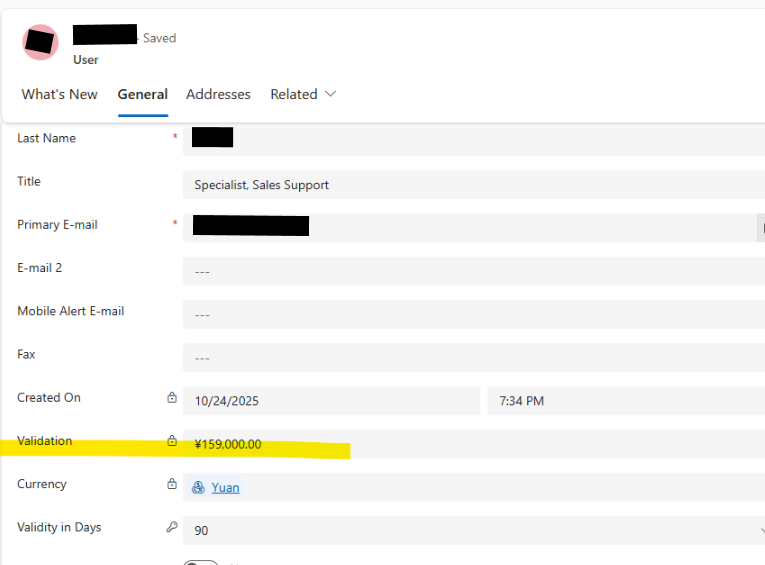Click the Last Name label

click(46, 138)
